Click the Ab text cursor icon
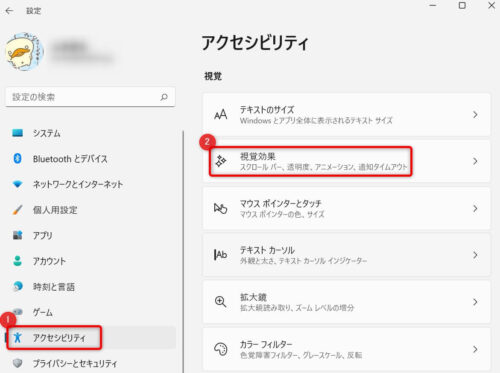The height and width of the screenshot is (373, 500). 220,255
